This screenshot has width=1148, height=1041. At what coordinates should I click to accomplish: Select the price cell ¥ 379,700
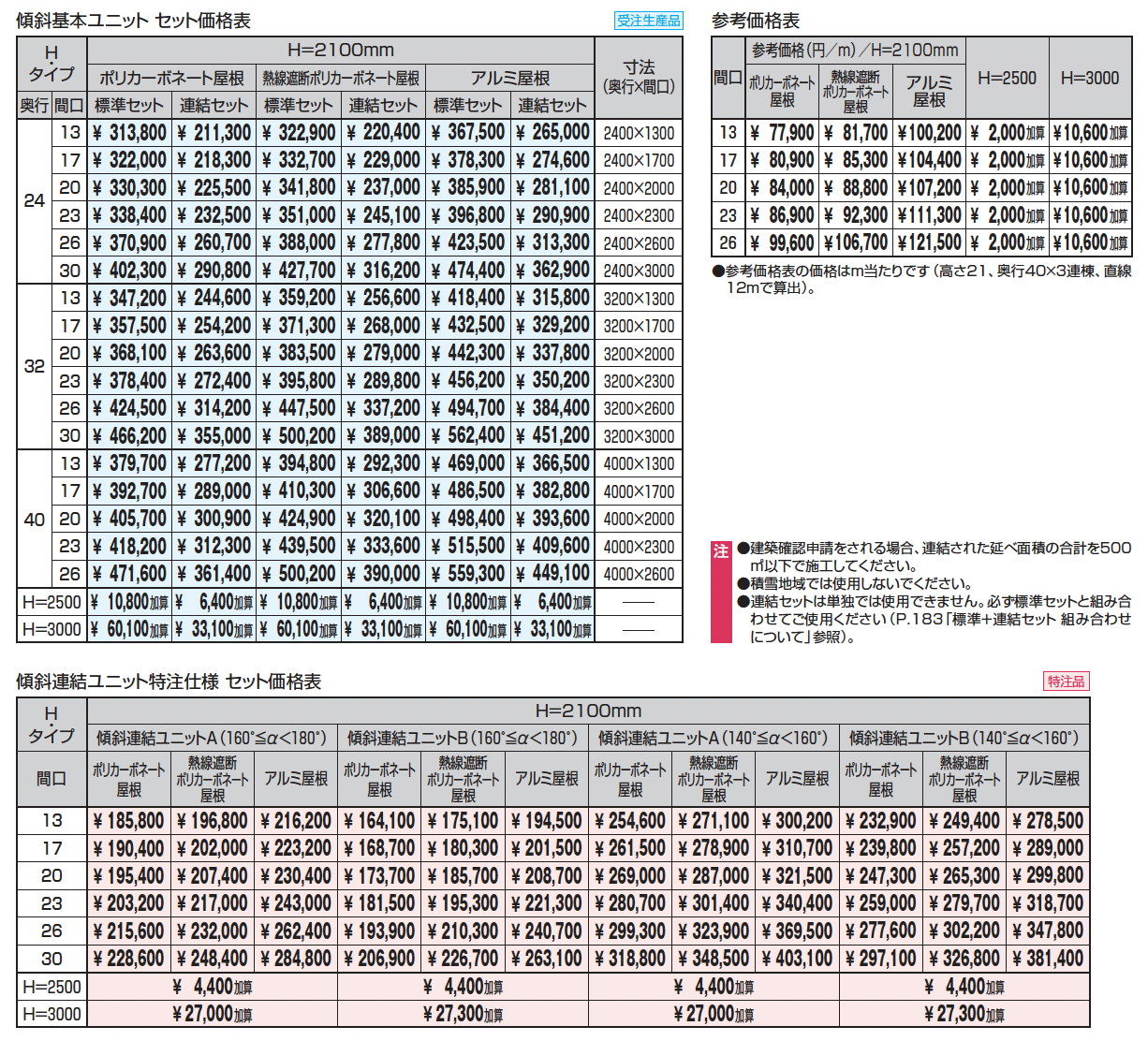tap(130, 463)
